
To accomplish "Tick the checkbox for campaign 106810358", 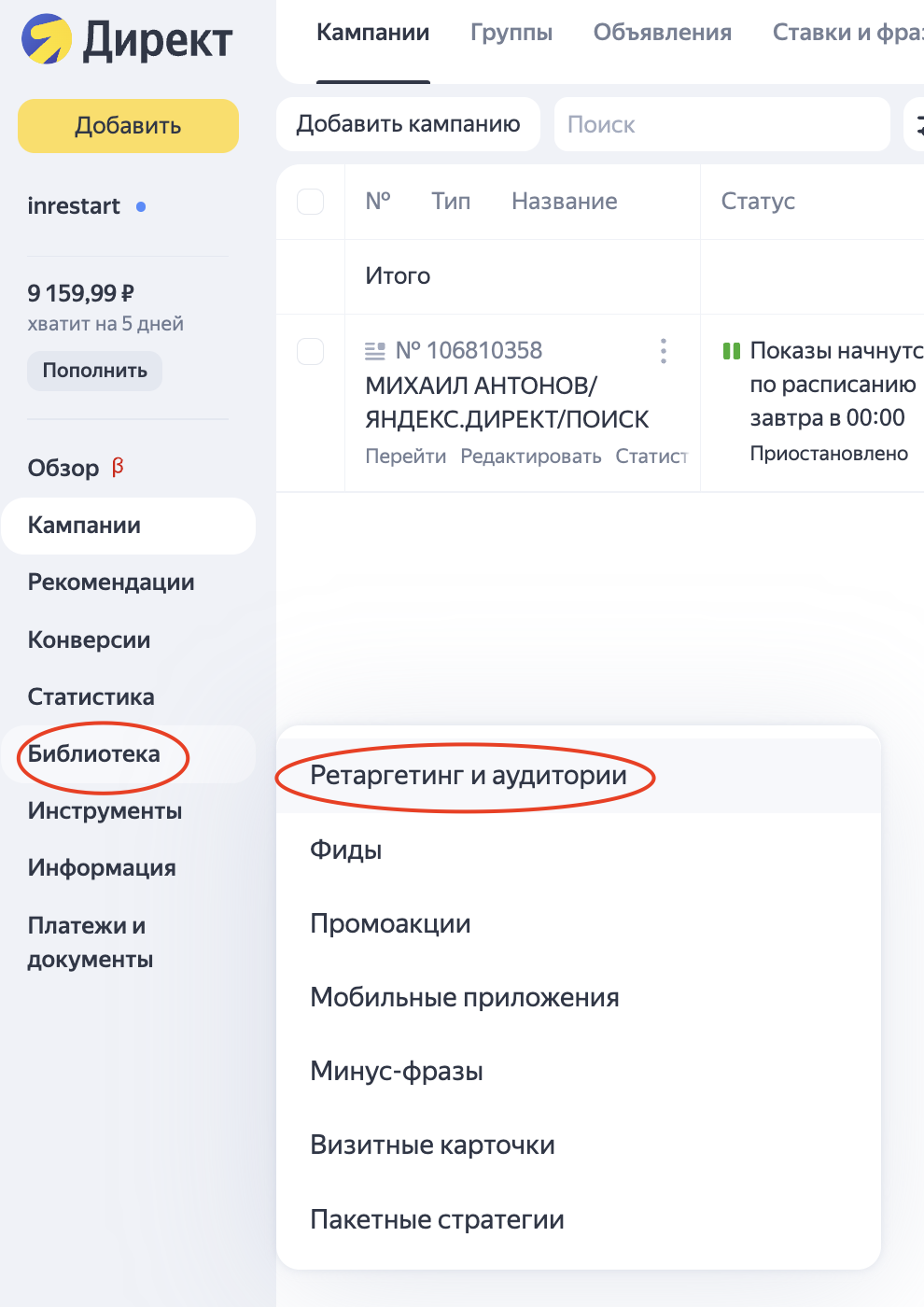I will click(x=310, y=351).
